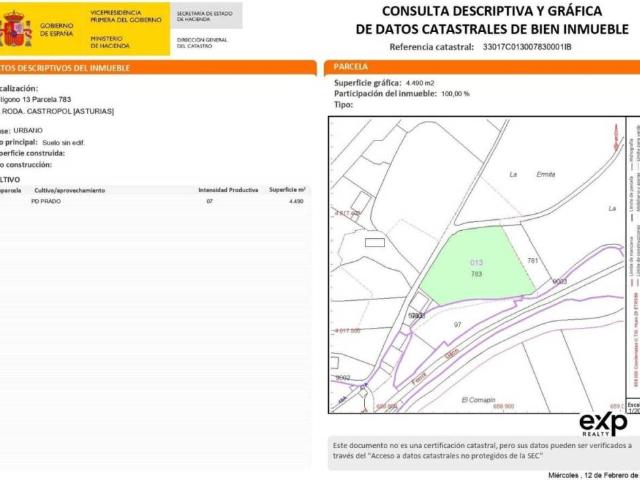
Task: Click 'SECRETARÍA DE ESTADO DE HACIENDA' box
Action: [207, 16]
